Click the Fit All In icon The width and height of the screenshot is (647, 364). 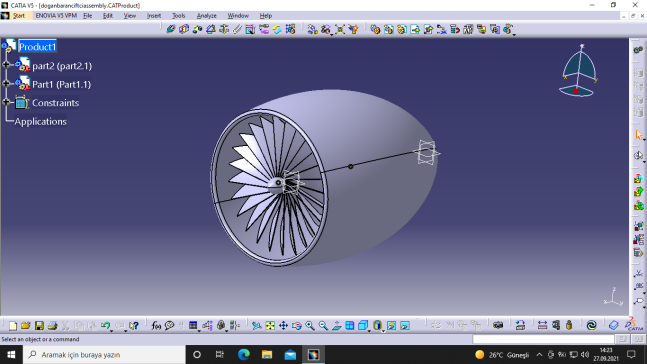(x=270, y=326)
